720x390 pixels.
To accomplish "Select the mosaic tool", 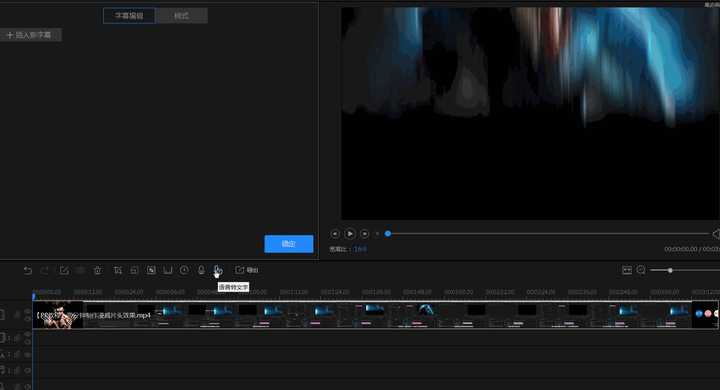I will pyautogui.click(x=151, y=270).
